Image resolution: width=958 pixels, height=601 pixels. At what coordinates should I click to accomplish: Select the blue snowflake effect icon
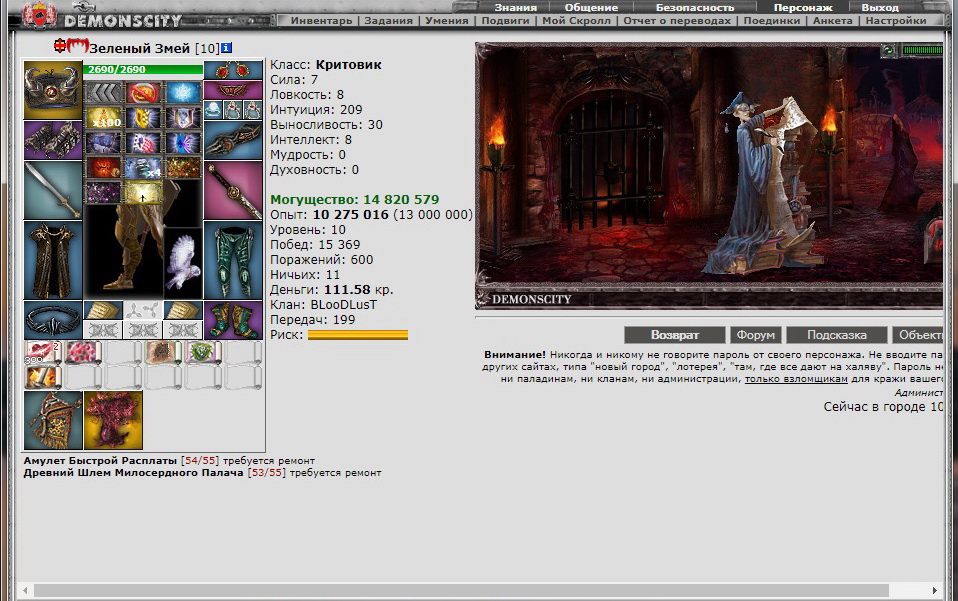coord(183,92)
